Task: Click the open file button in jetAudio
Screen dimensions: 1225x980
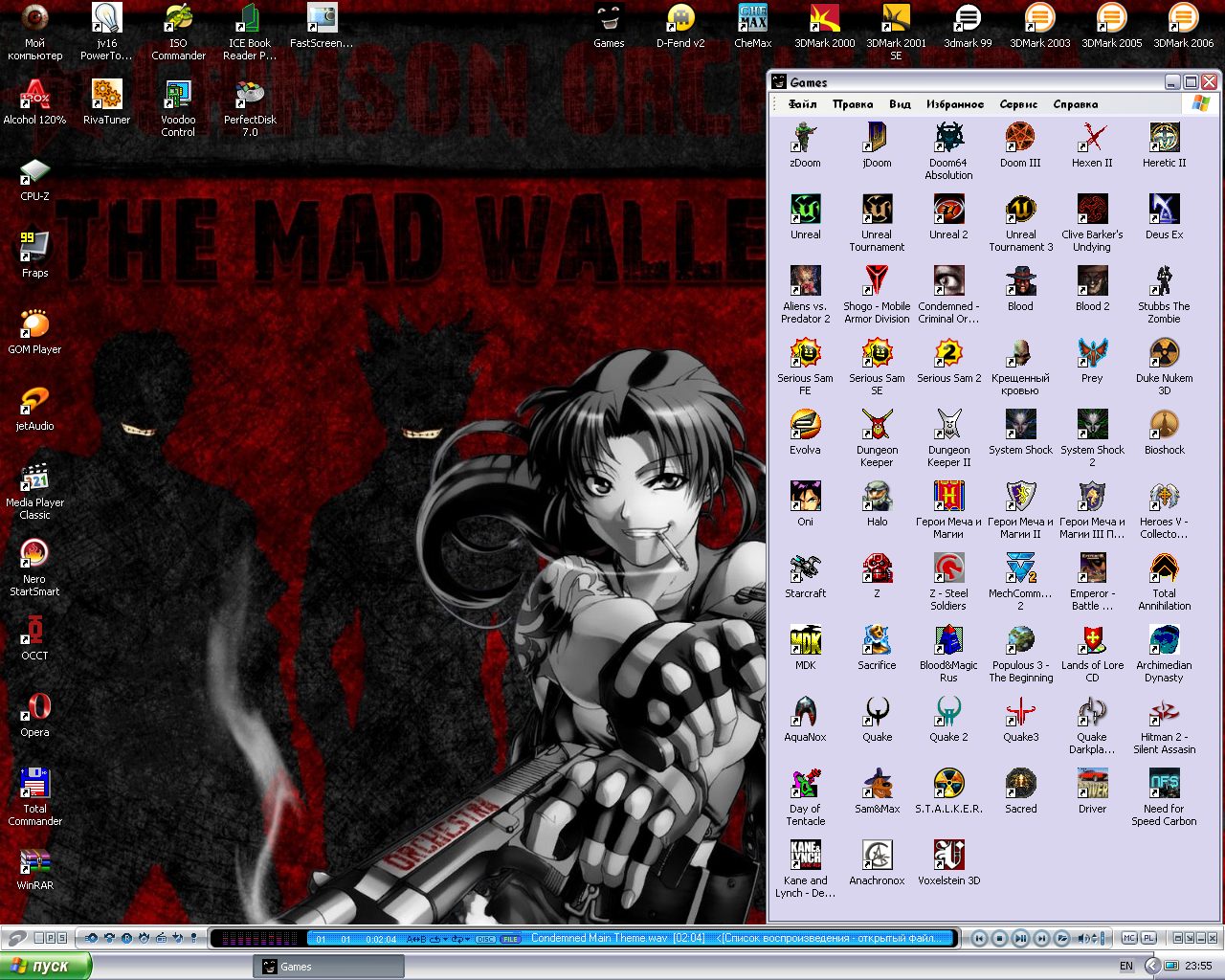Action: 1062,939
